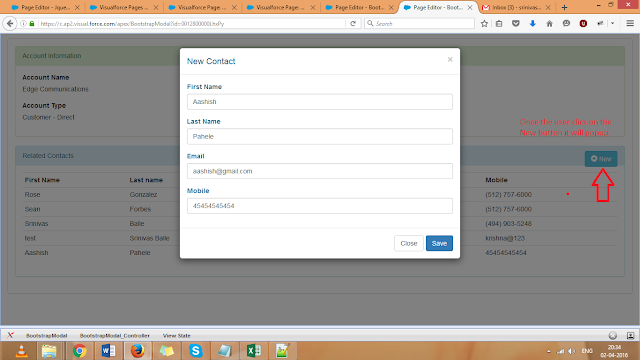Launch VLC from the taskbar

(x=21, y=351)
